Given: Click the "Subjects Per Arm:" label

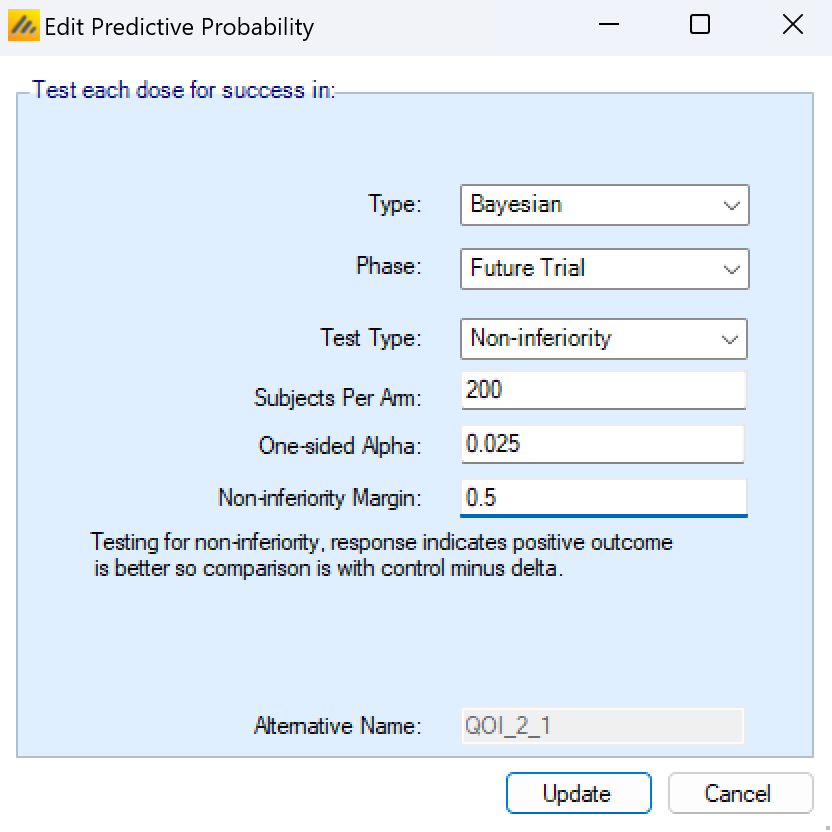Looking at the screenshot, I should (338, 398).
